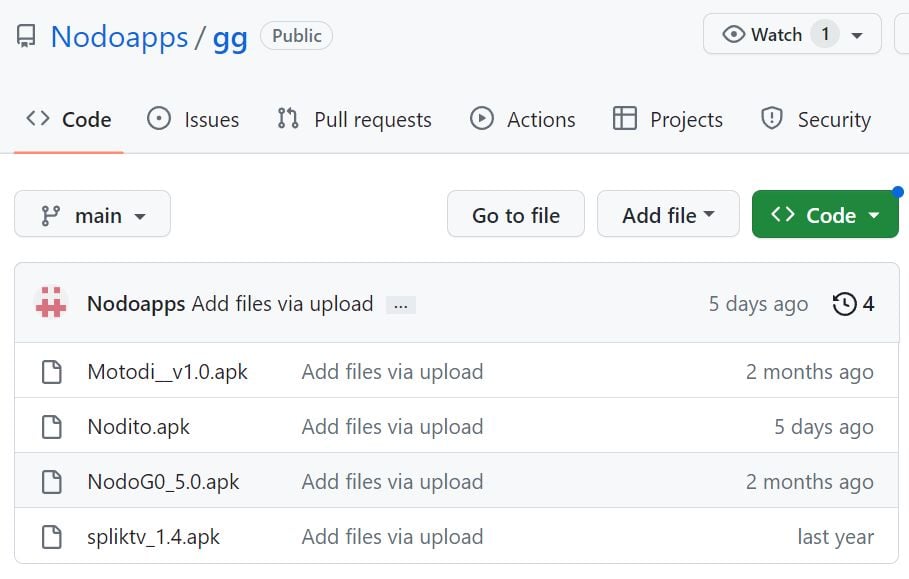
Task: Open the Projects tab
Action: click(668, 119)
